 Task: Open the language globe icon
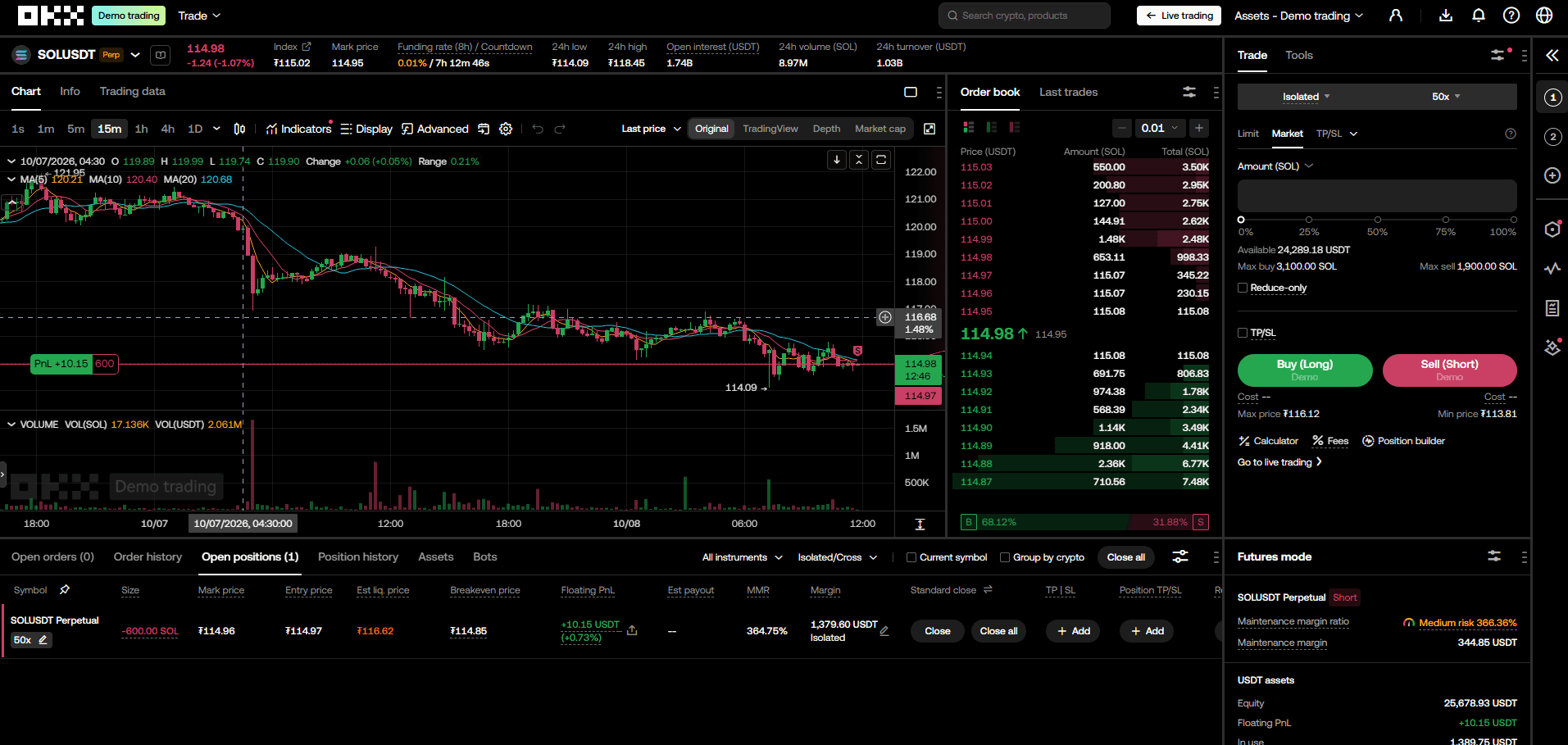[x=1544, y=16]
